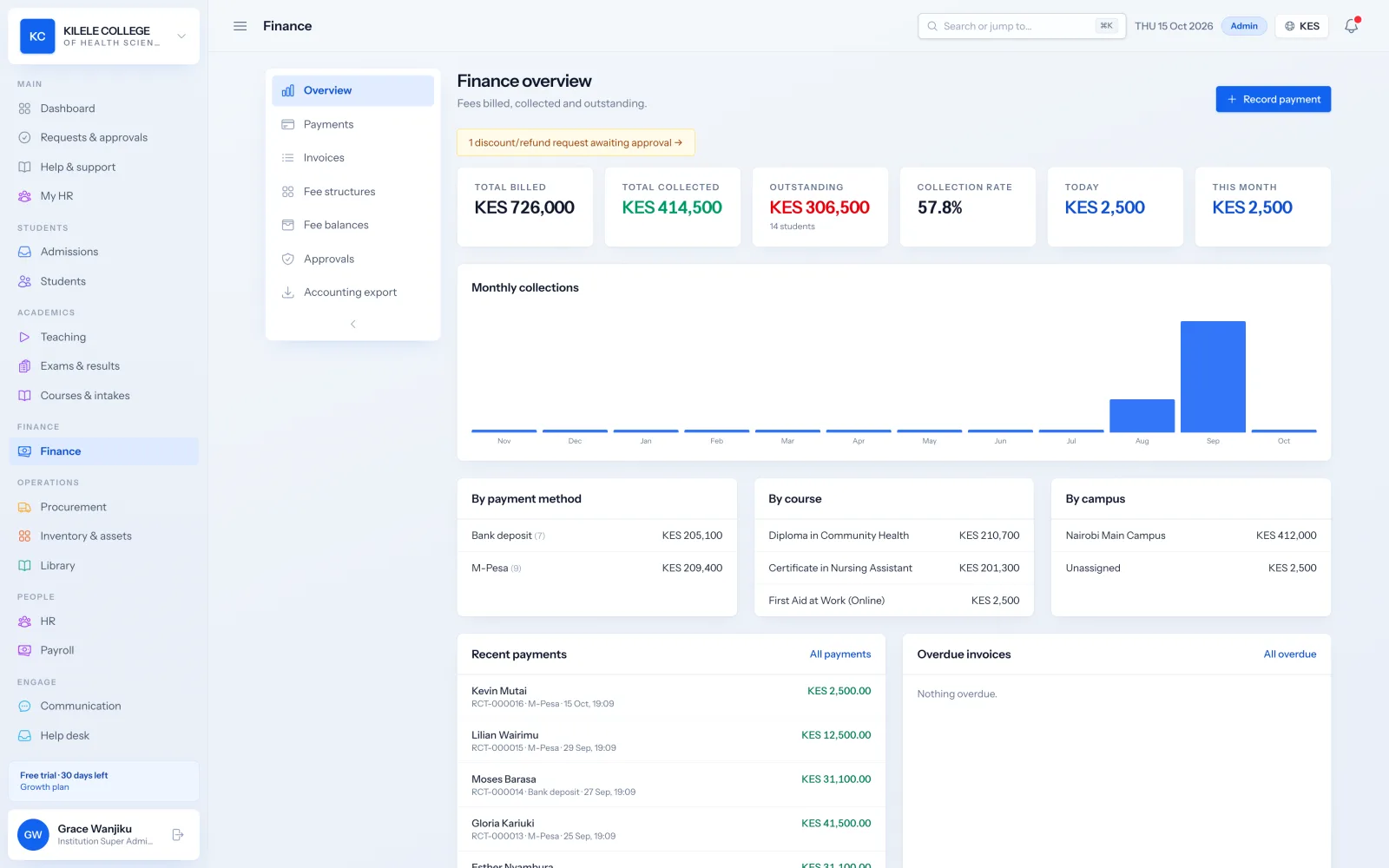Open Exams & results

(x=104, y=366)
